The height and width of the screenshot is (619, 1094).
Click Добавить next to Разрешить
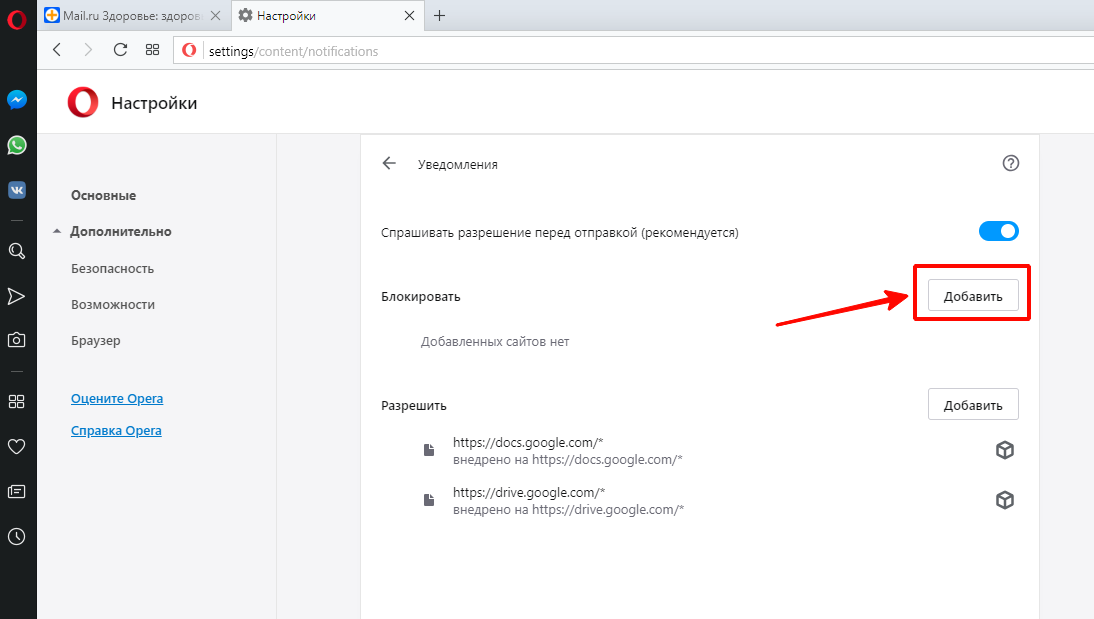point(973,404)
